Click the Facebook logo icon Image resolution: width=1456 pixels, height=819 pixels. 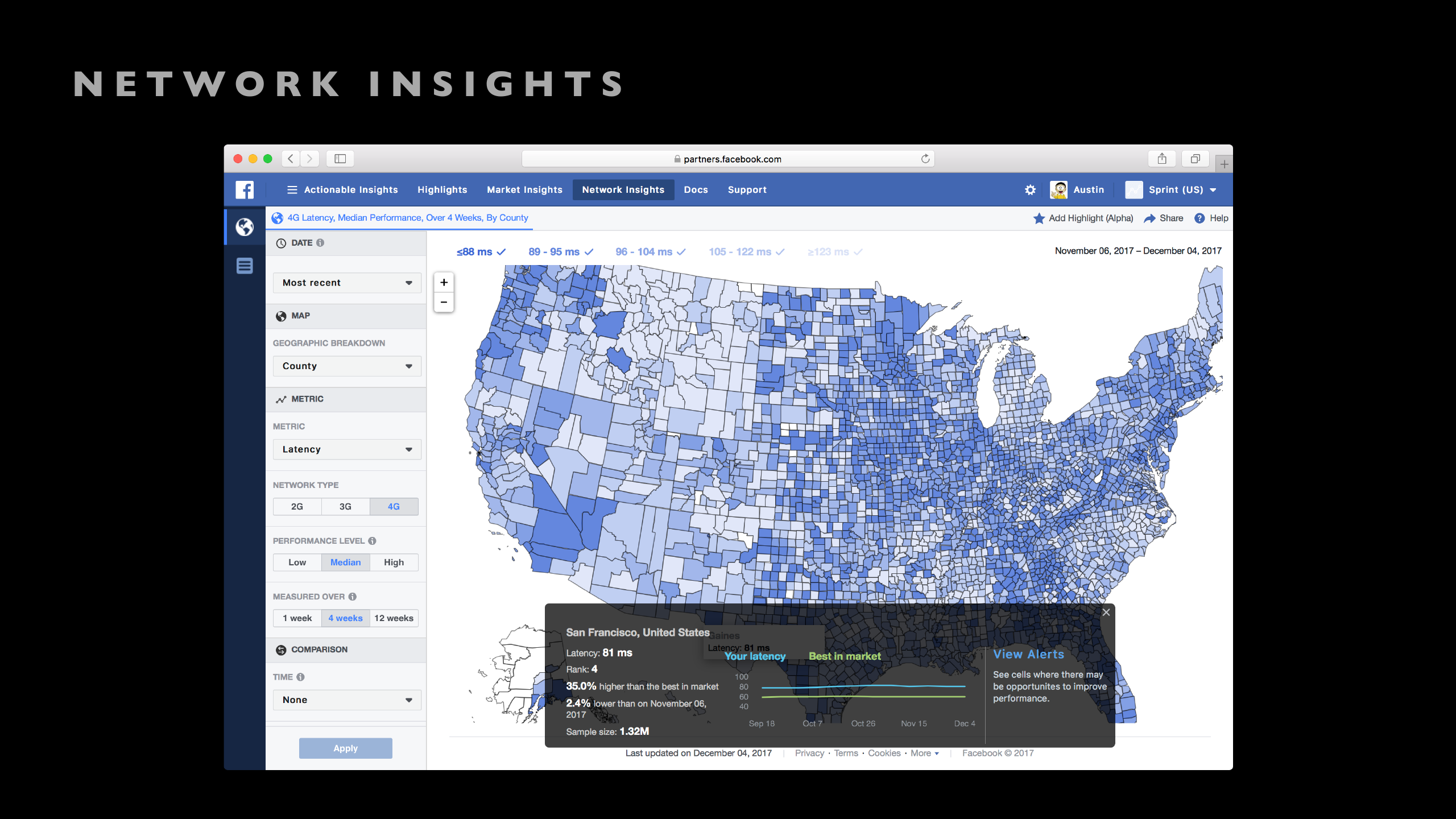coord(245,189)
